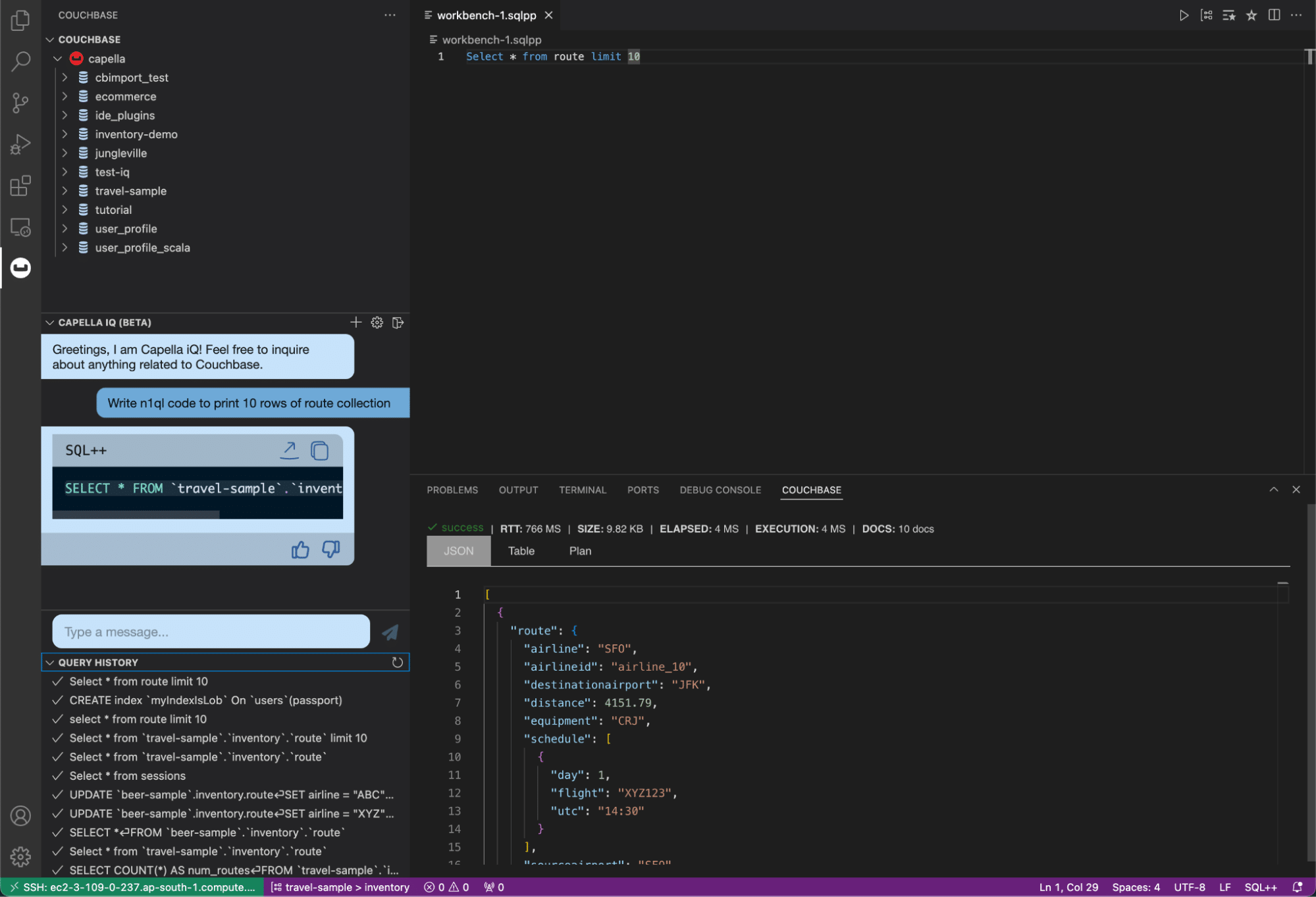1316x897 pixels.
Task: Open the Extensions view
Action: (x=20, y=186)
